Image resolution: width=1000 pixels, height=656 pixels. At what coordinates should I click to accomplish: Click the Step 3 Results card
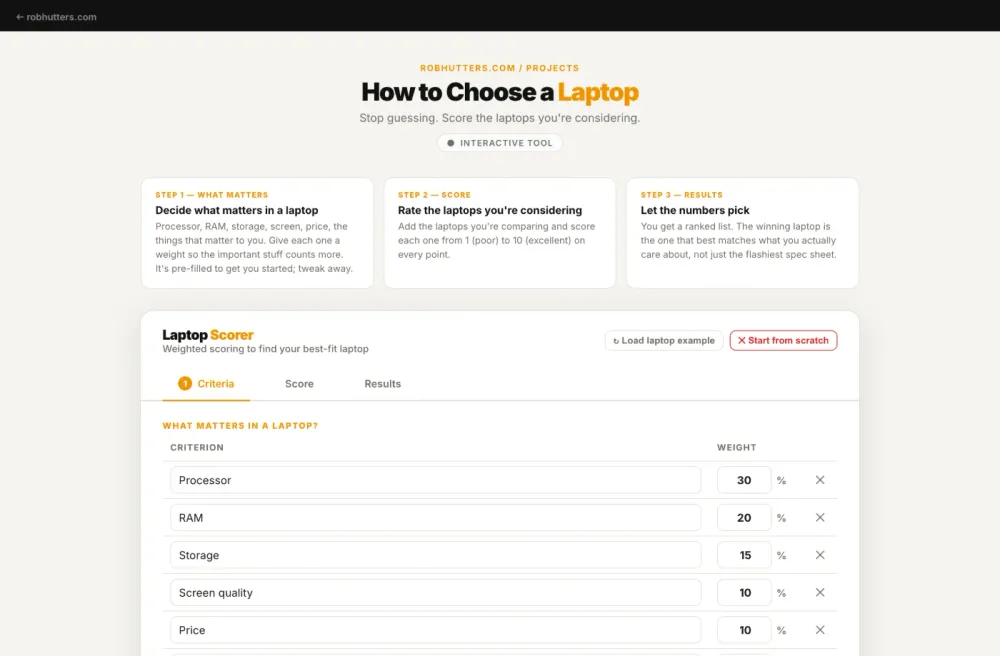742,233
